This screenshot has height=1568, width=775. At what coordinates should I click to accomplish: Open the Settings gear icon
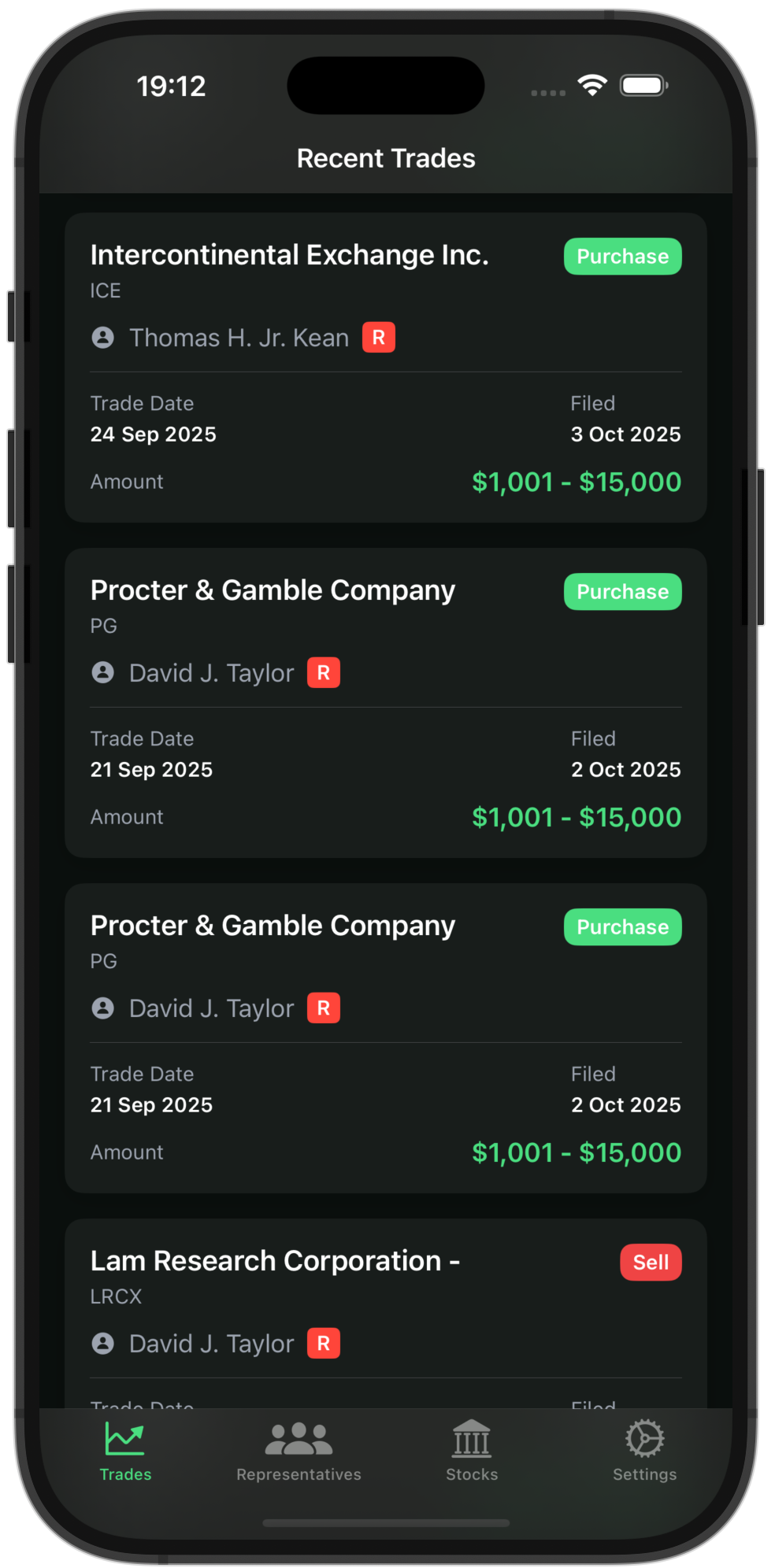pyautogui.click(x=644, y=1440)
